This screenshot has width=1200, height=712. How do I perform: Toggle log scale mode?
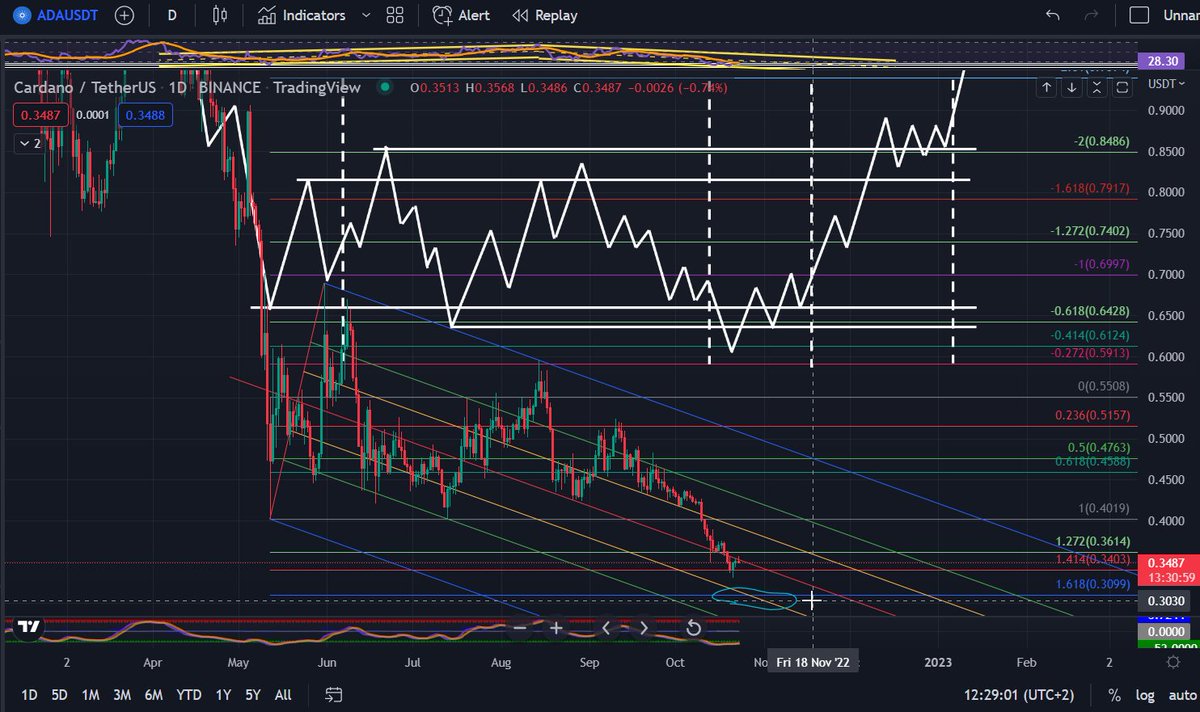tap(1144, 694)
